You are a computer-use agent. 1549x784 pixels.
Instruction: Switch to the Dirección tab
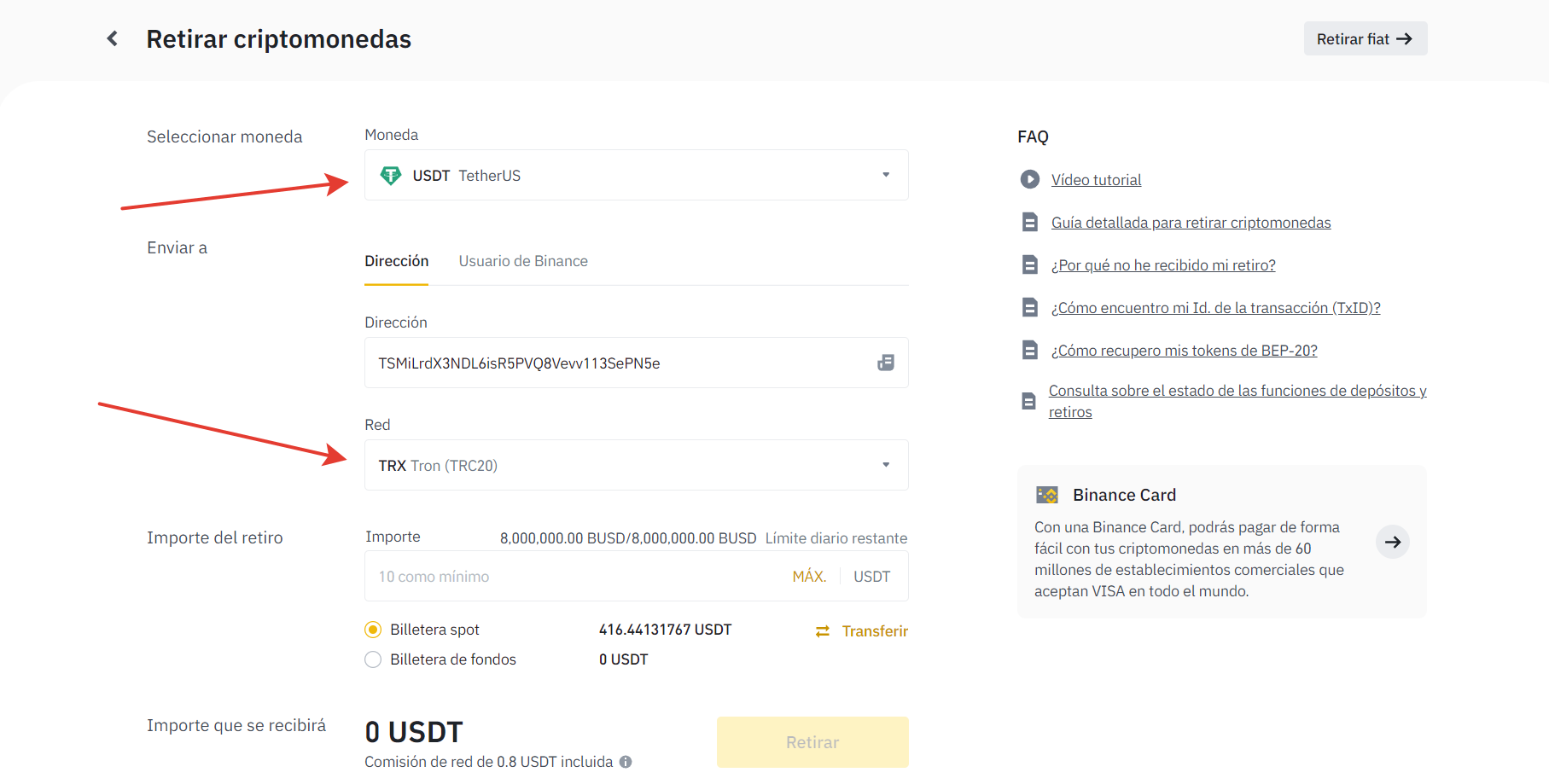396,261
